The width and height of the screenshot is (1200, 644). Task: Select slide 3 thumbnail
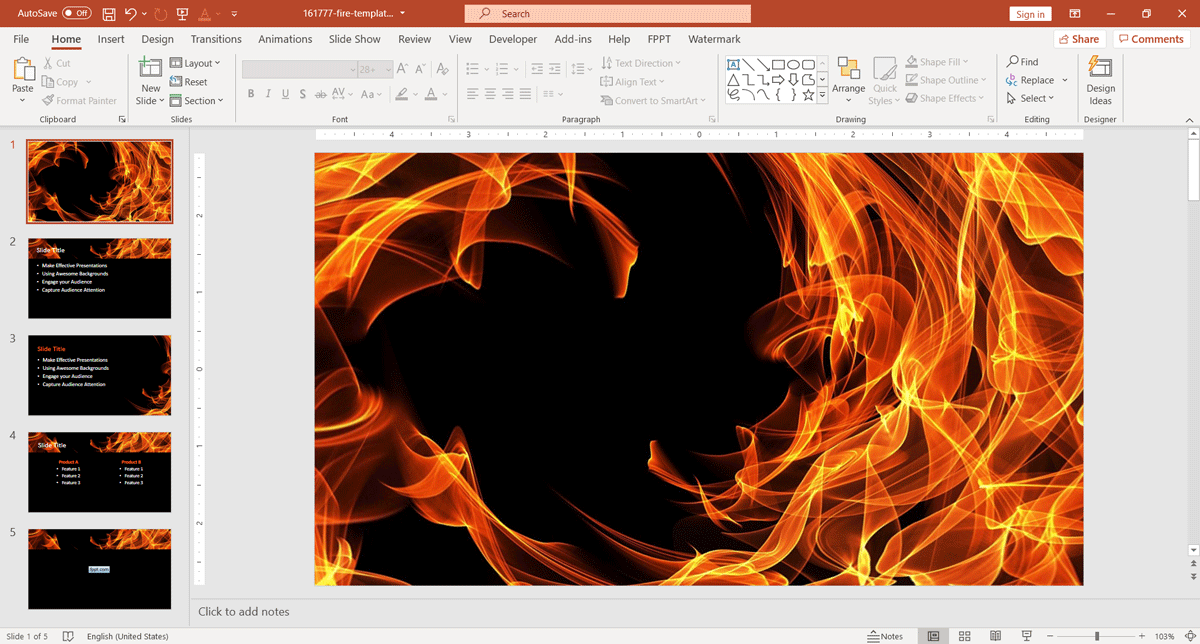[x=99, y=375]
